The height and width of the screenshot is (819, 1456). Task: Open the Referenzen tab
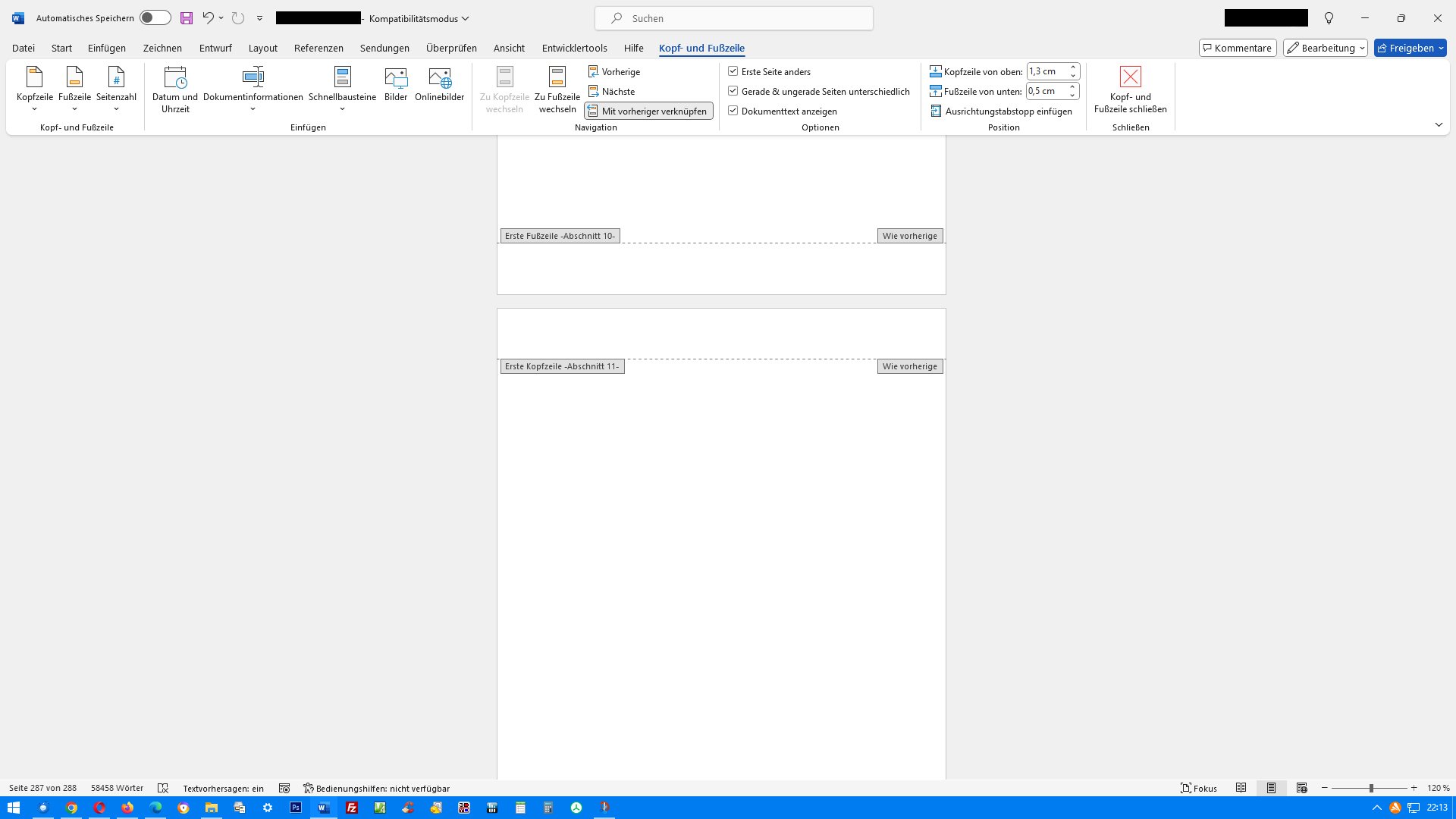click(x=318, y=48)
